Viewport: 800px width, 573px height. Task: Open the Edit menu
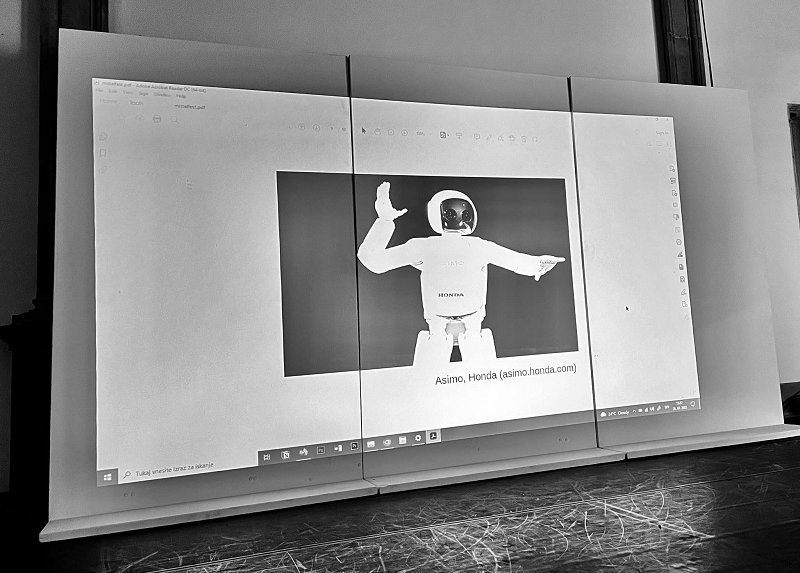pyautogui.click(x=113, y=91)
